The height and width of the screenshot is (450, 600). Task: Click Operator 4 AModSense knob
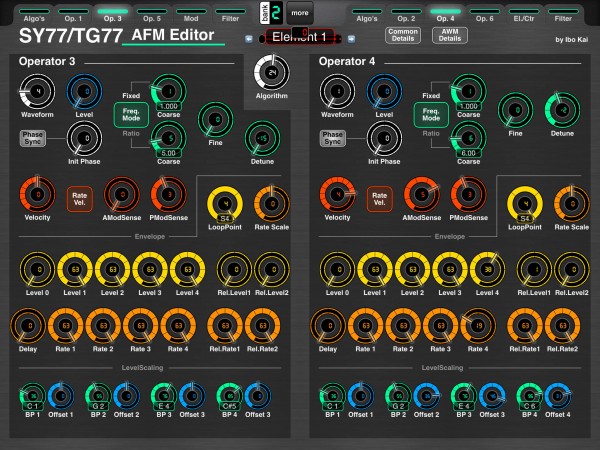422,194
